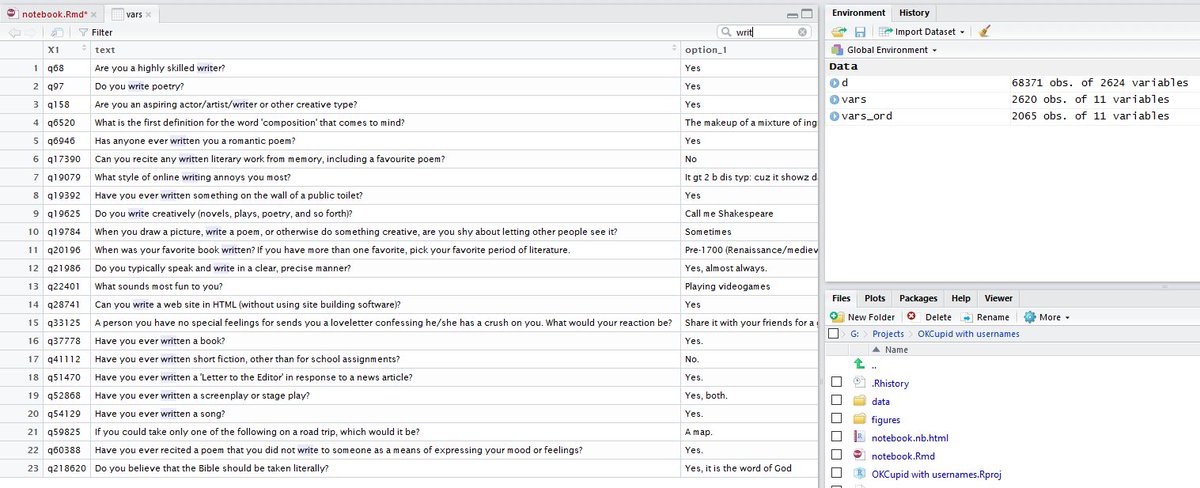Check the figures folder checkbox
The image size is (1200, 488).
pos(835,420)
